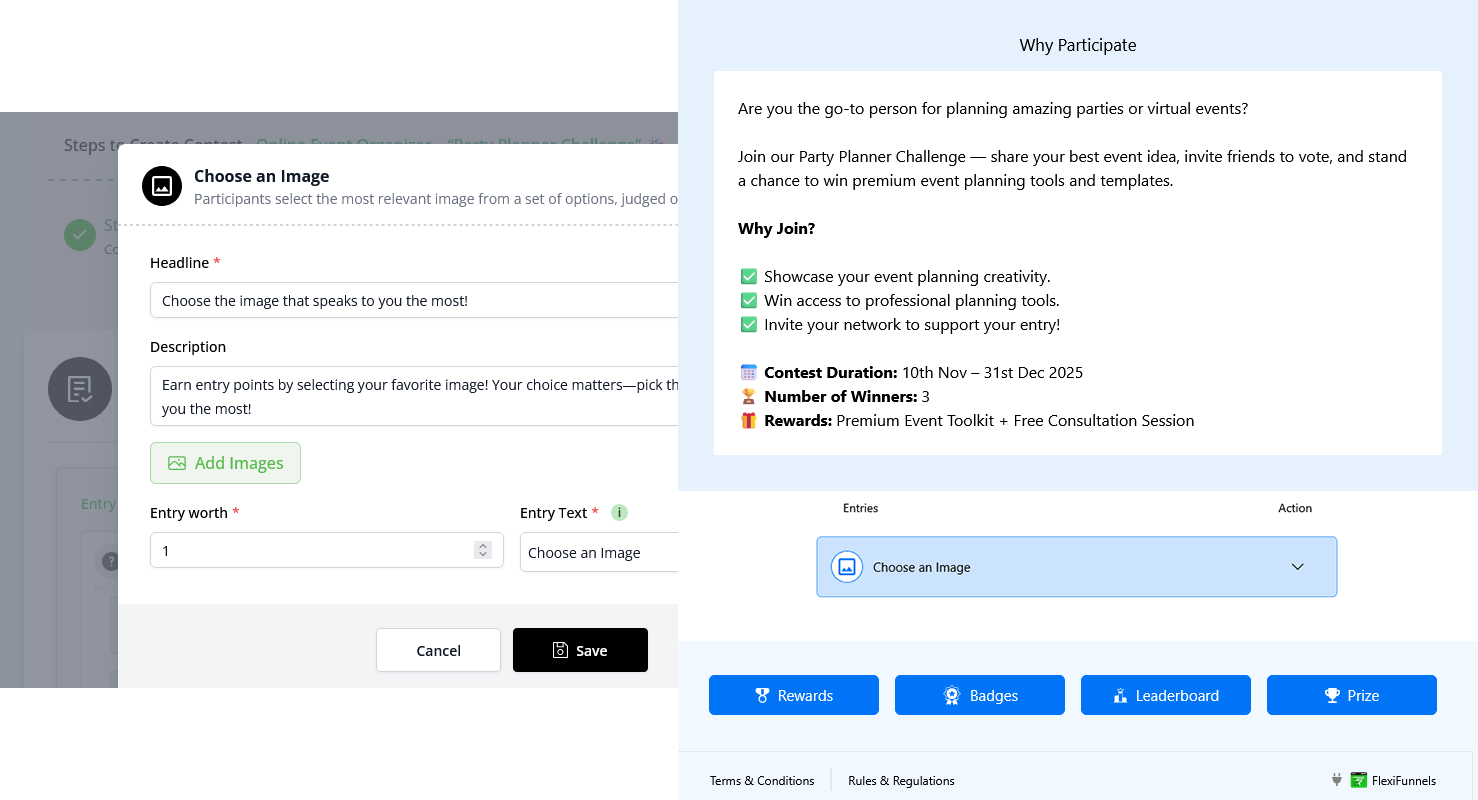Click the "Premium Event Toolkit" rewards line
This screenshot has width=1478, height=800.
pos(967,420)
